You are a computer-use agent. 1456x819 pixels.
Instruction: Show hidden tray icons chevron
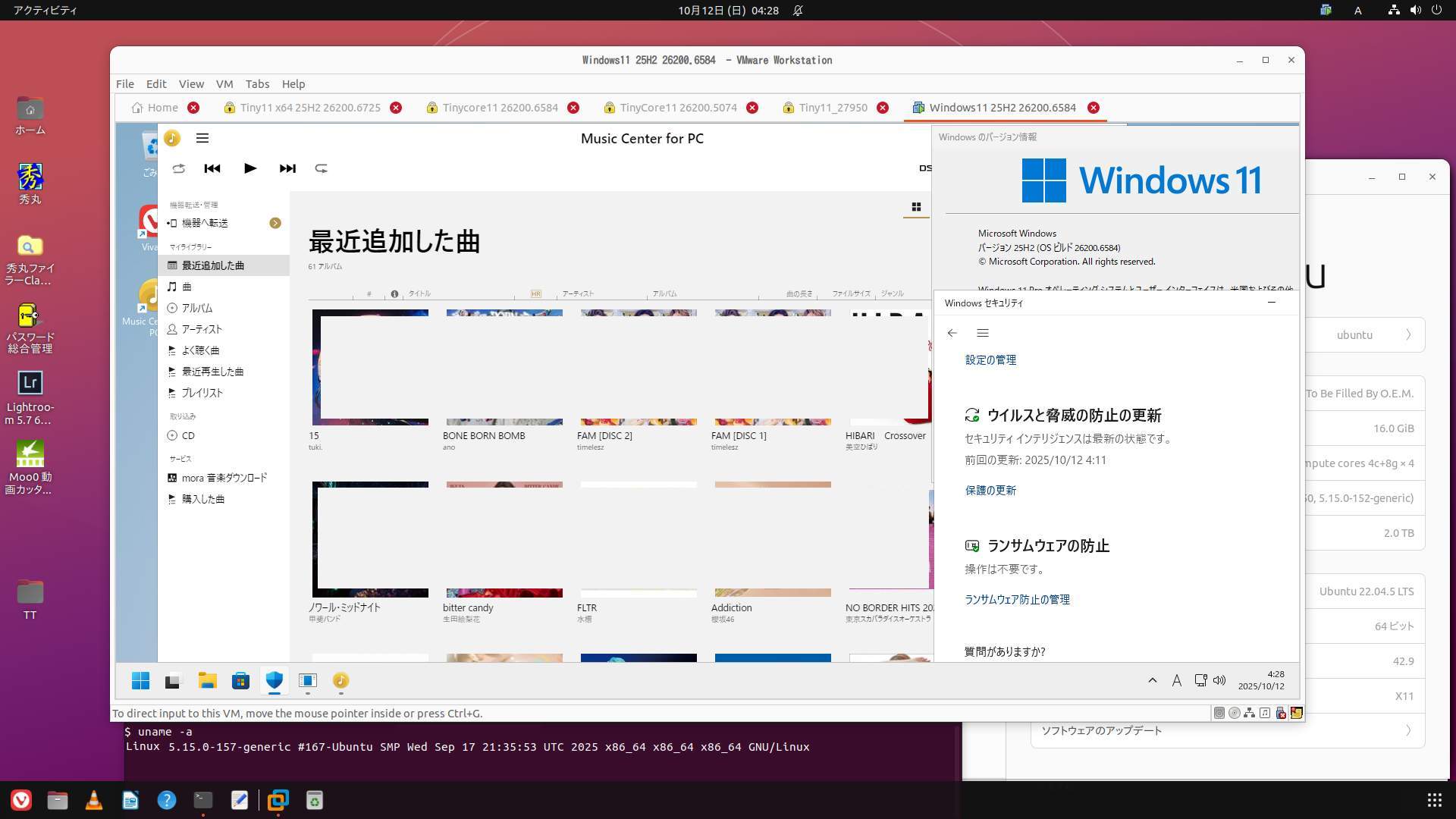[1153, 680]
